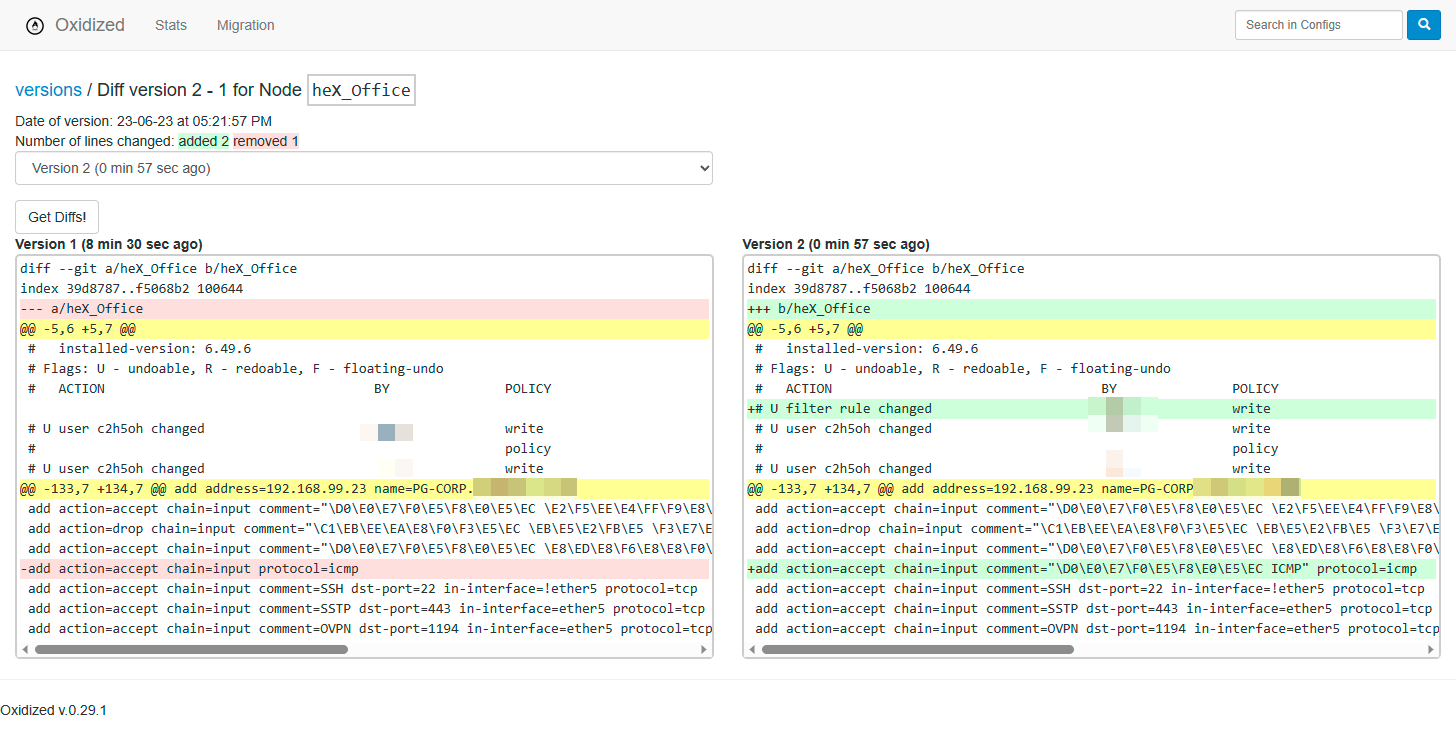This screenshot has height=737, width=1456.
Task: Click the Oxidized logo icon
Action: (35, 26)
